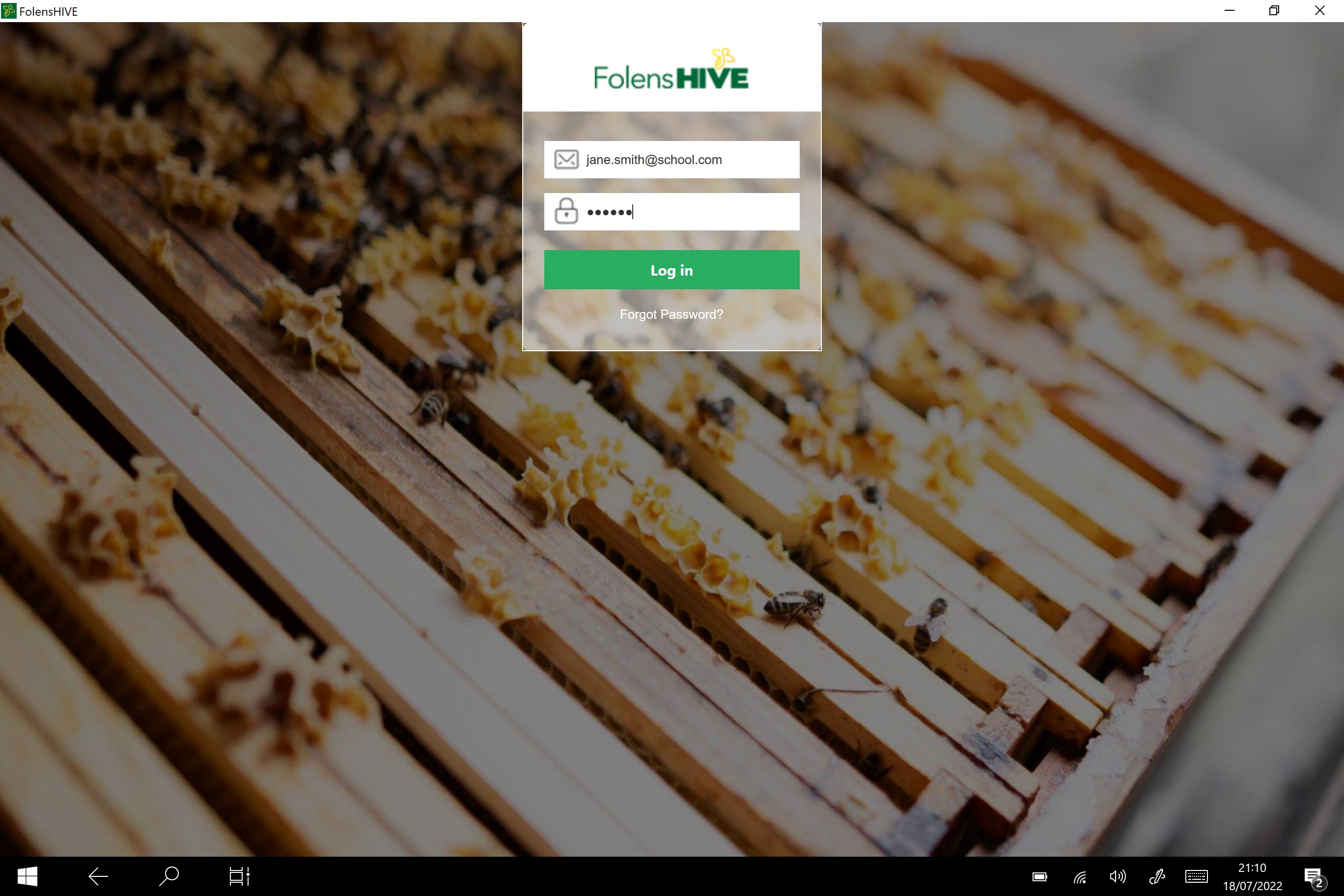Click the Forgot Password? link
The width and height of the screenshot is (1344, 896).
click(x=672, y=314)
